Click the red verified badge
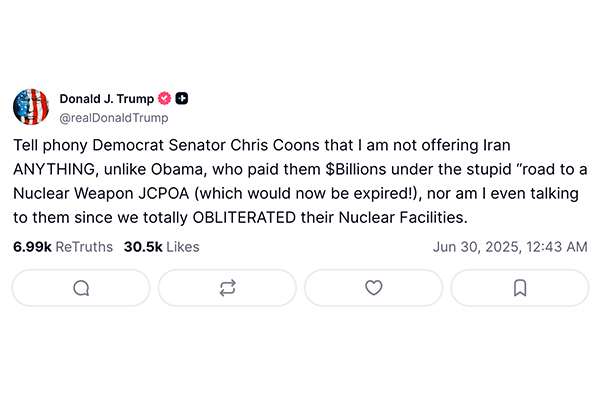Viewport: 600px width, 400px height. (x=165, y=99)
